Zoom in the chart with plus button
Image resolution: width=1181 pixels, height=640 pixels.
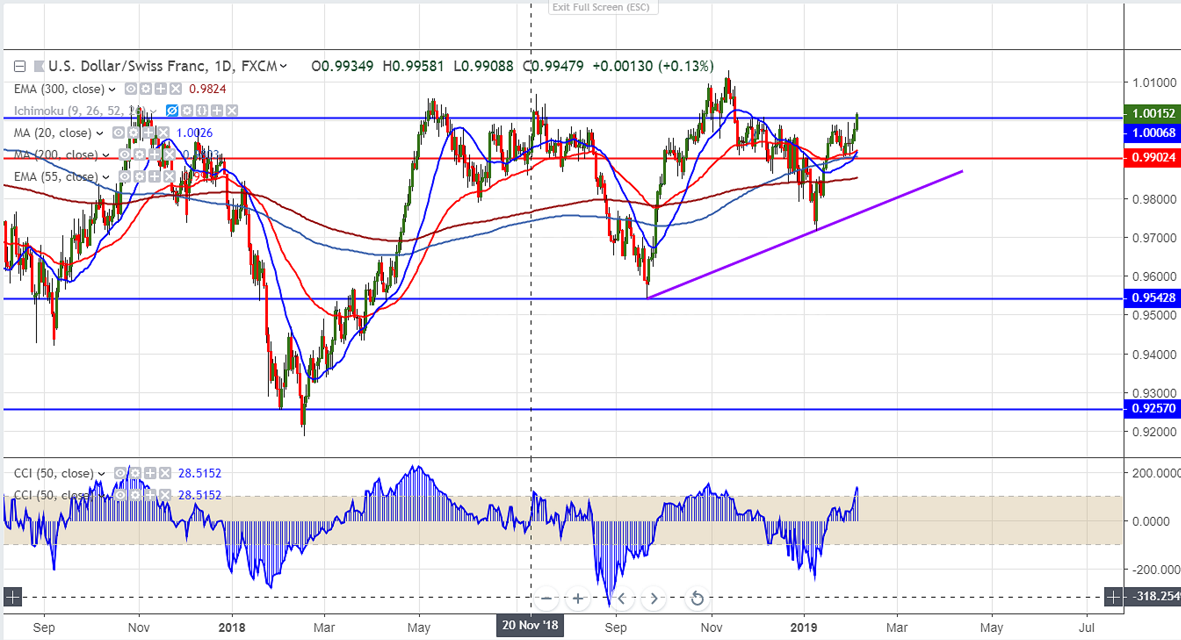tap(578, 599)
